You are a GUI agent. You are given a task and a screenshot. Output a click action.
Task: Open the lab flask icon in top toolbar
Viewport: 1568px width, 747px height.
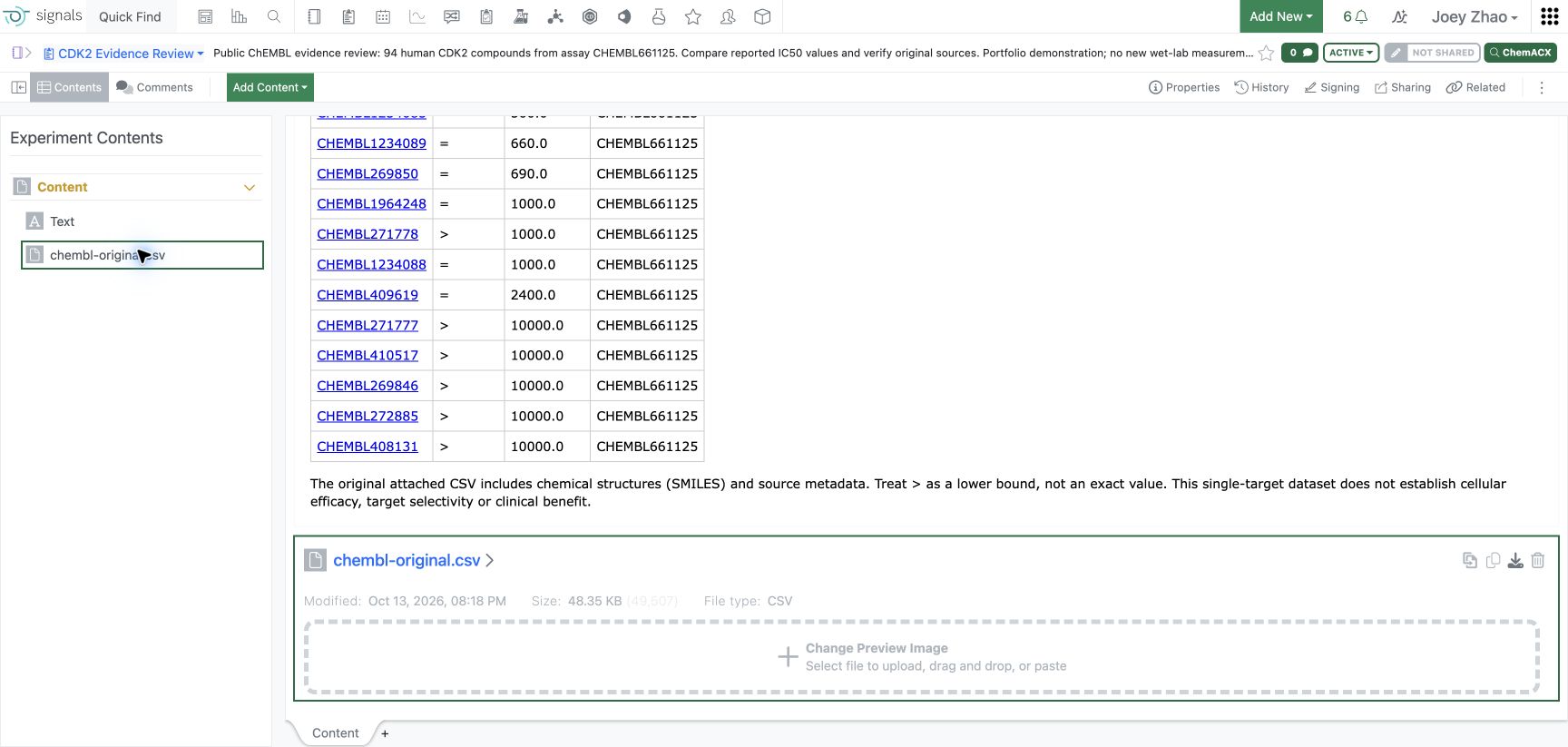pyautogui.click(x=659, y=16)
